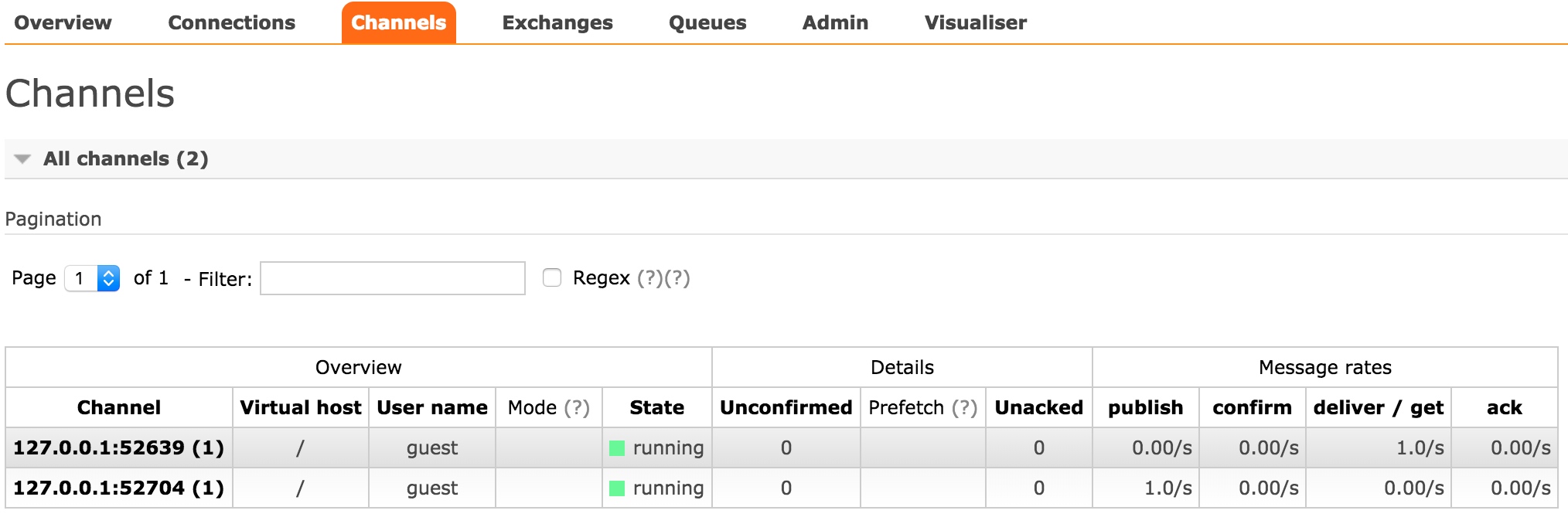Click the second Regex help (?) link
The height and width of the screenshot is (524, 1568).
tap(677, 278)
